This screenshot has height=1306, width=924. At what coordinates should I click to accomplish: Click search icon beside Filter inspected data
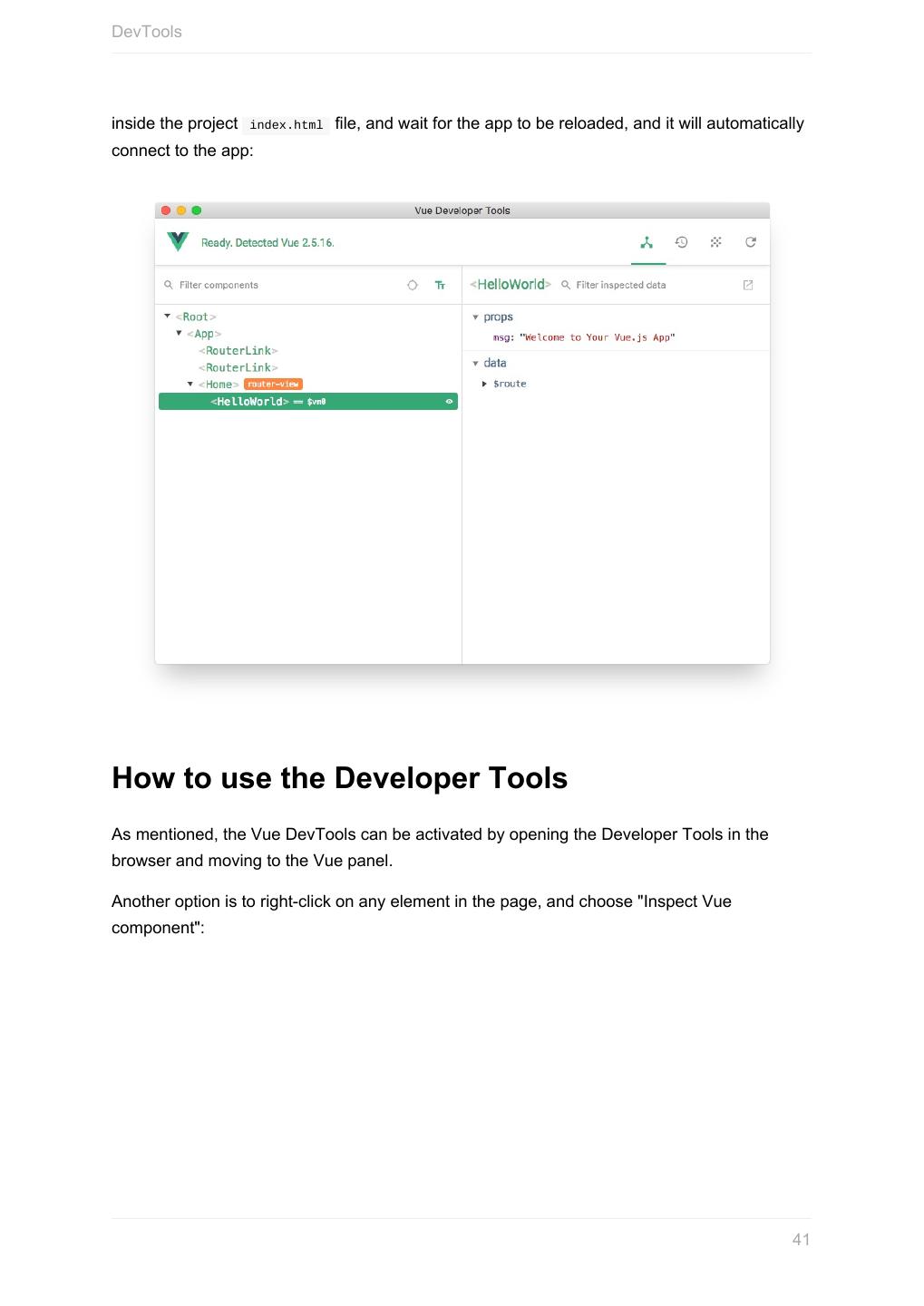click(566, 285)
